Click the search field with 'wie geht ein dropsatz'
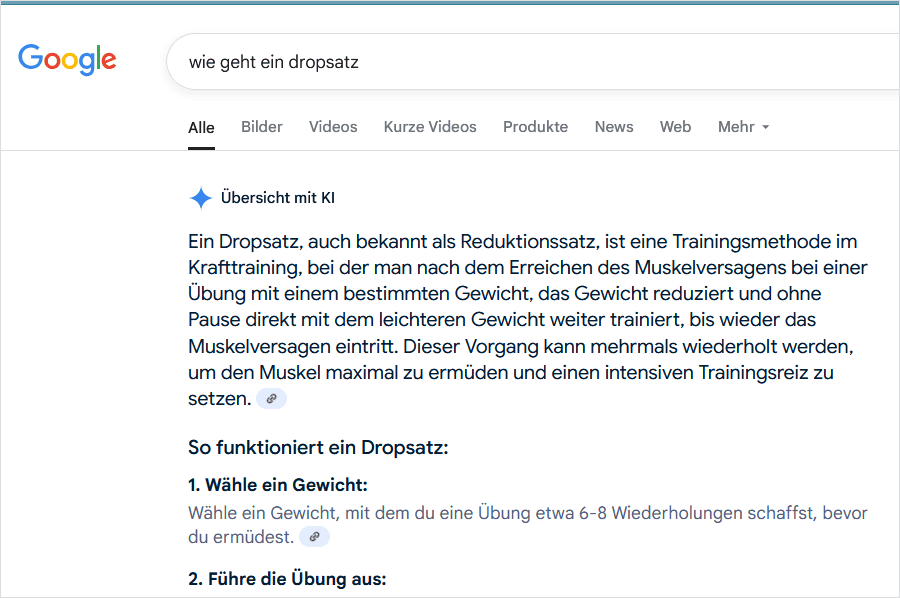900x598 pixels. pos(533,61)
